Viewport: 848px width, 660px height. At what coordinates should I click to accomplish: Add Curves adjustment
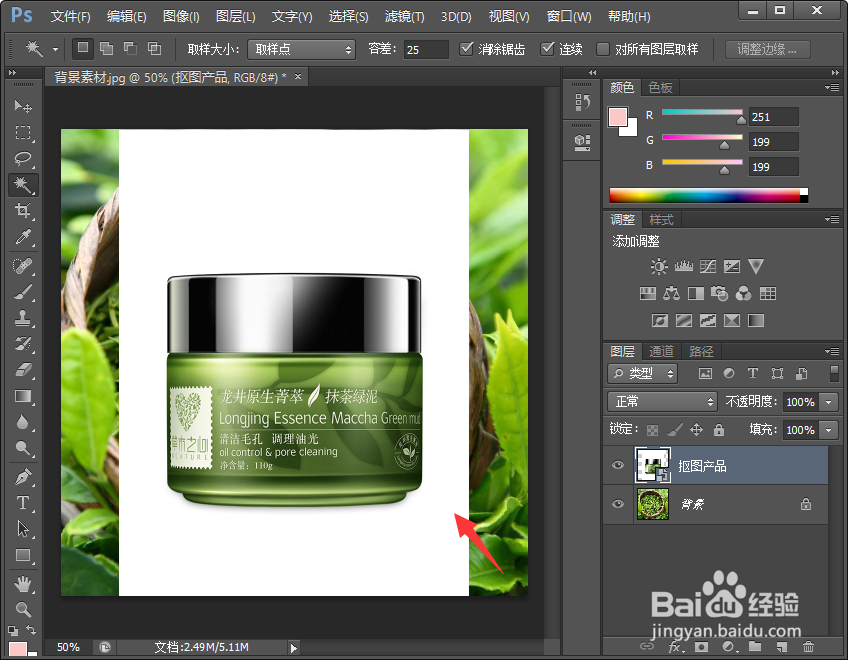tap(708, 266)
